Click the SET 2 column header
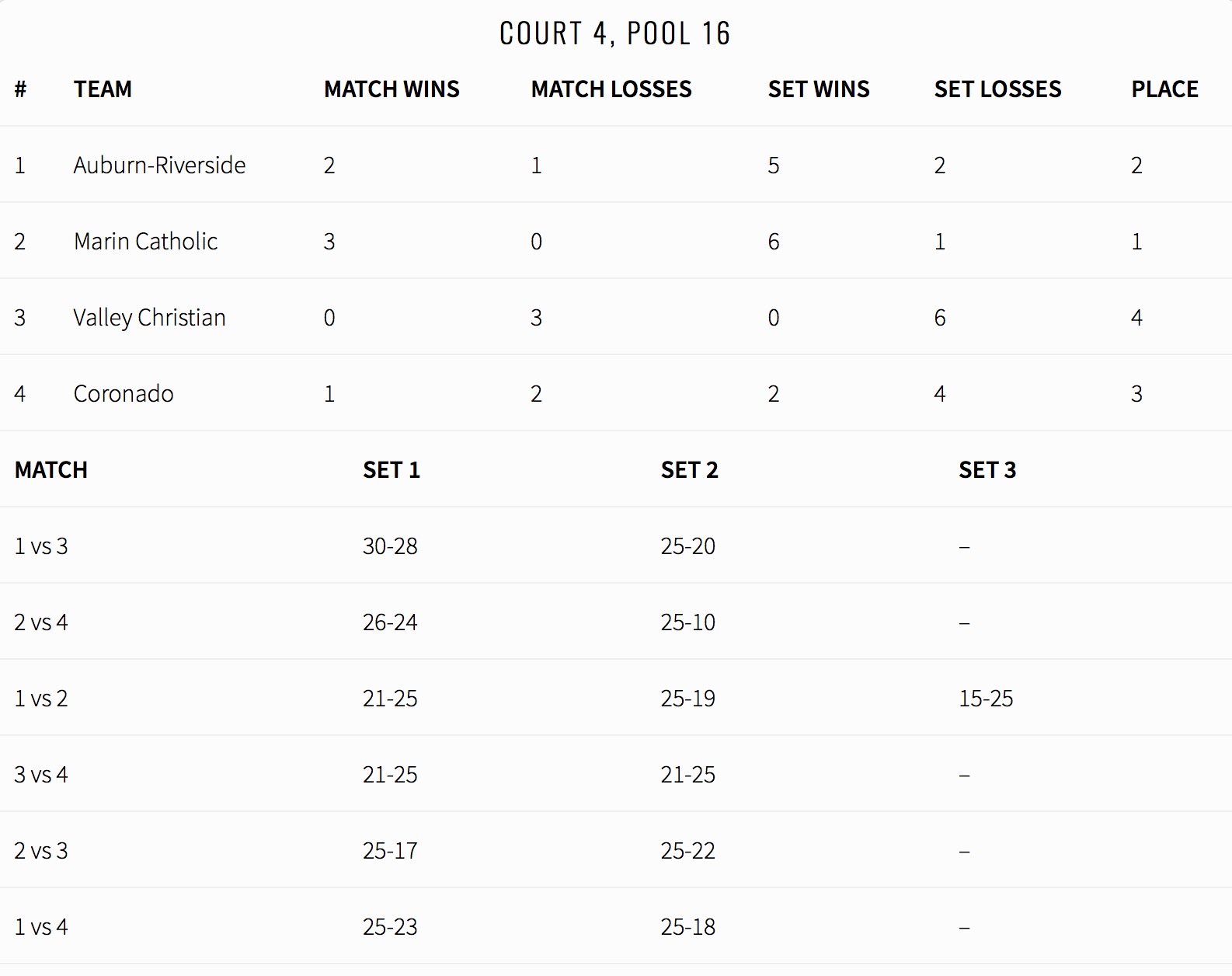1232x976 pixels. click(690, 469)
